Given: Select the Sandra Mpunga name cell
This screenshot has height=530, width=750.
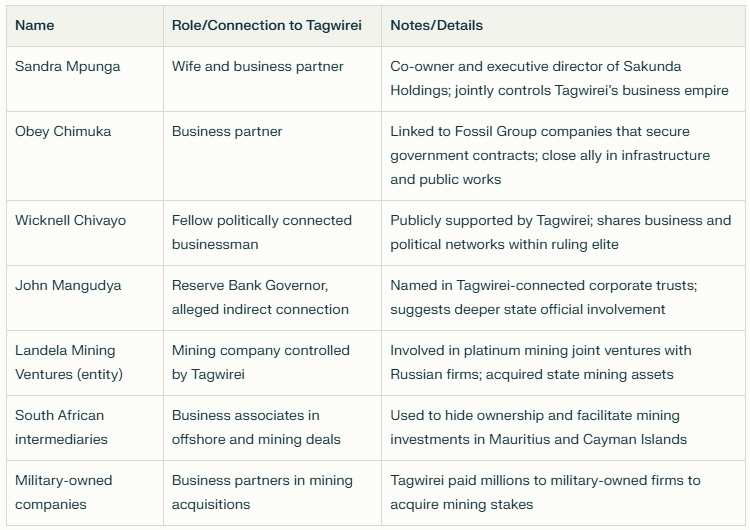Looking at the screenshot, I should [x=68, y=66].
